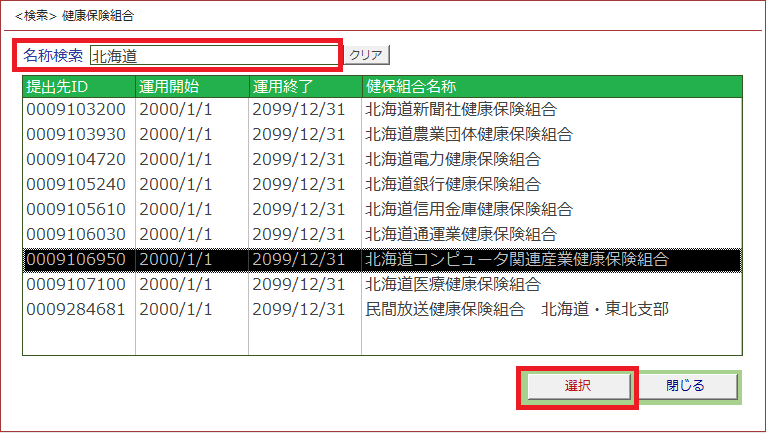Select the 北海道信用金庫健康保険組合 row
Screen dimensions: 766x433
pyautogui.click(x=468, y=209)
